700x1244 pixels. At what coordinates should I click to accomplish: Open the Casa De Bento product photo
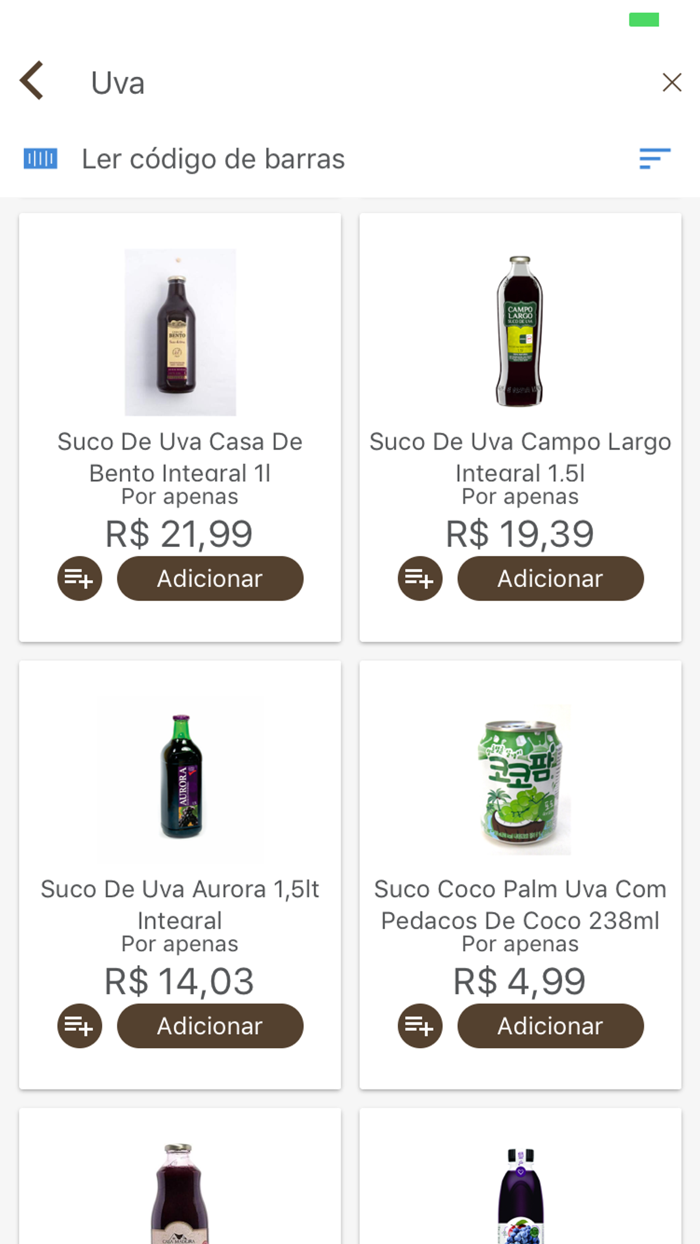point(179,331)
